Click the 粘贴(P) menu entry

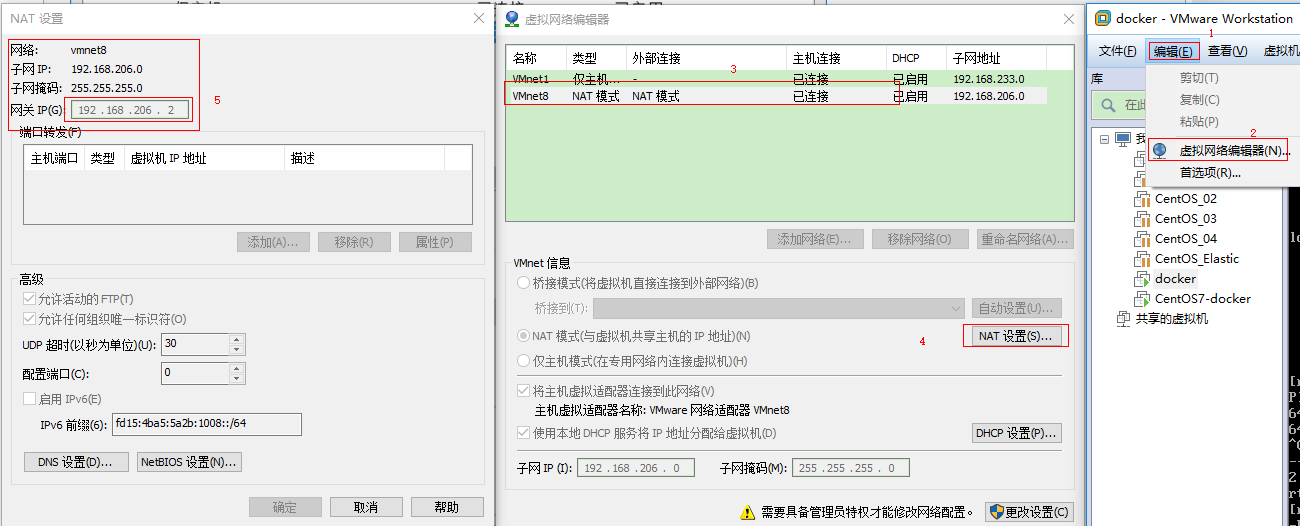tap(1199, 122)
